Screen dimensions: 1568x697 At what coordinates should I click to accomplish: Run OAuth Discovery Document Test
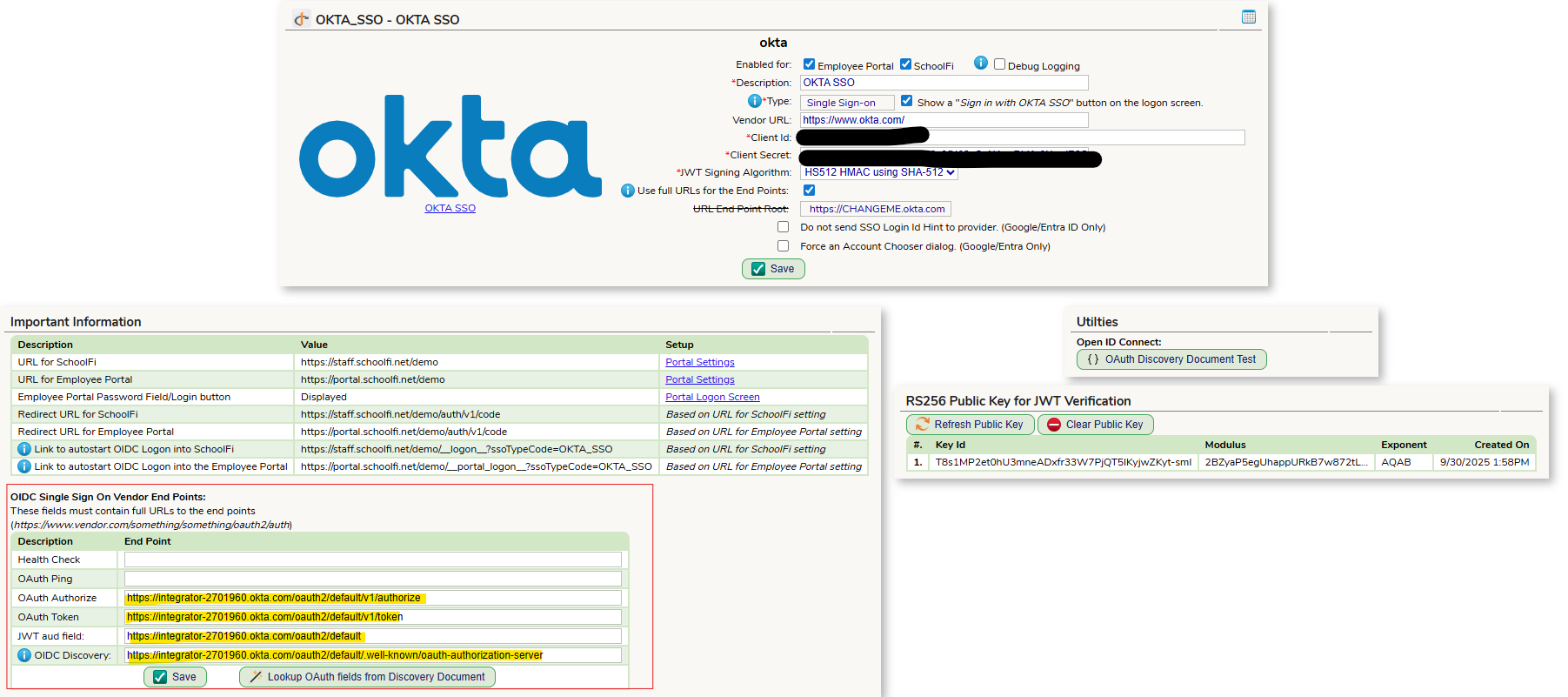coord(1171,359)
